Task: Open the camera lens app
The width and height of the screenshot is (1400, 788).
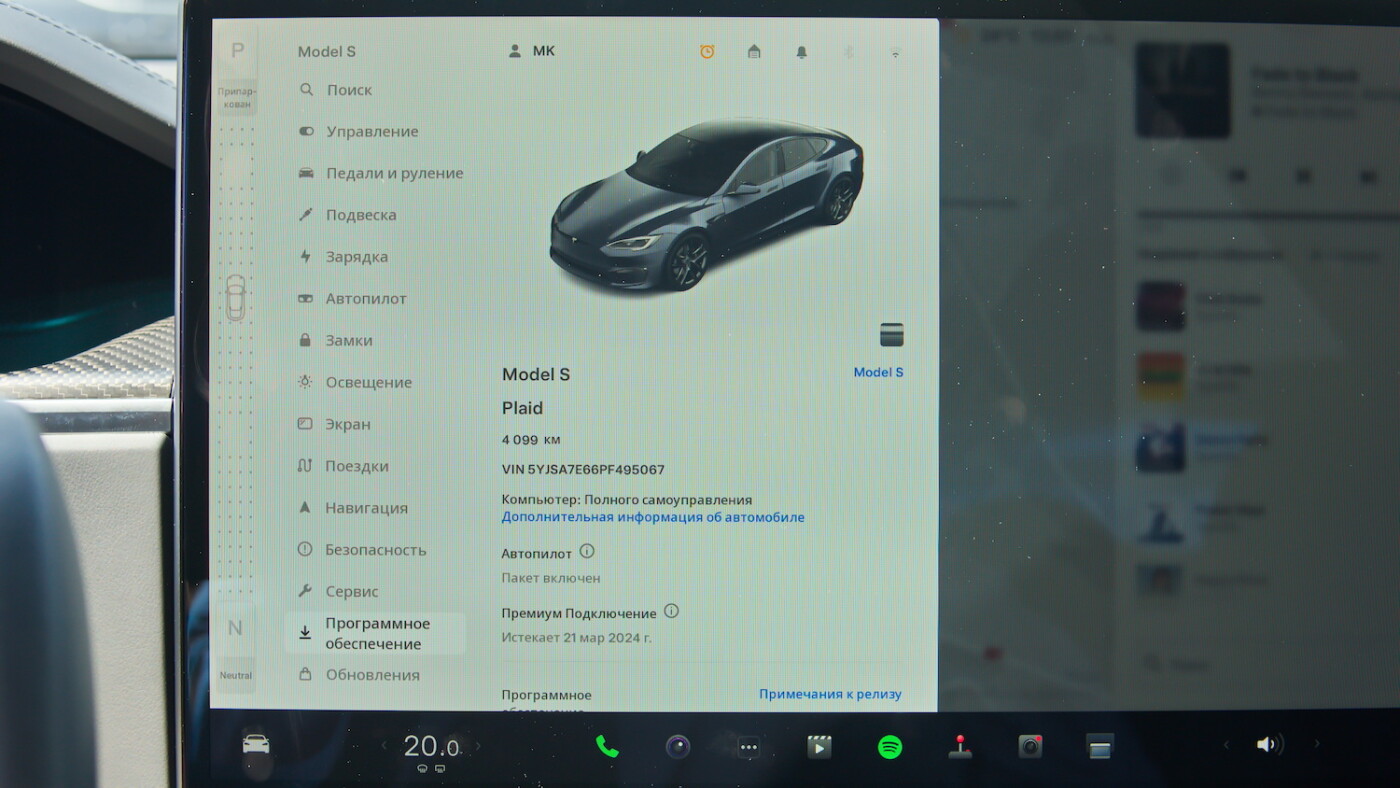Action: [x=678, y=746]
